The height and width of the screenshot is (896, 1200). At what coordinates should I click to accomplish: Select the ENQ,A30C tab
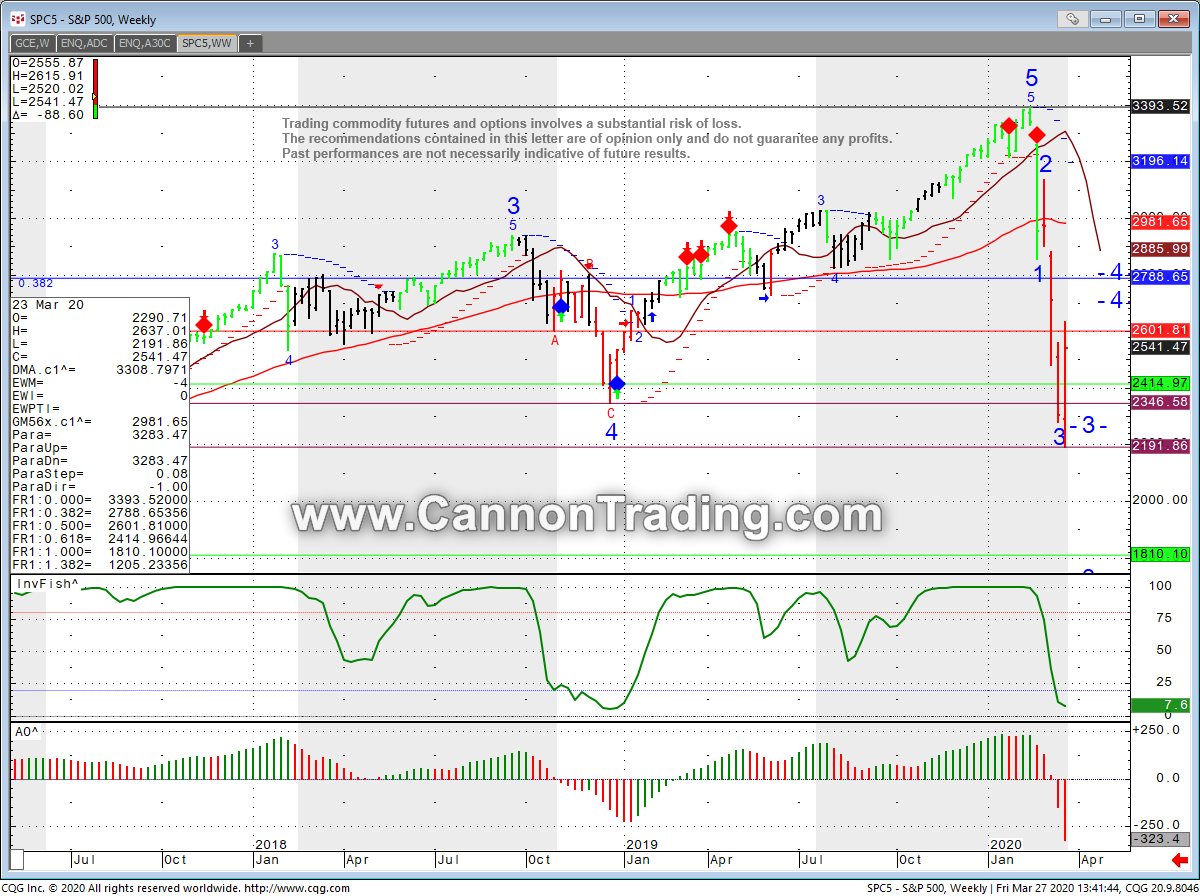pyautogui.click(x=145, y=43)
